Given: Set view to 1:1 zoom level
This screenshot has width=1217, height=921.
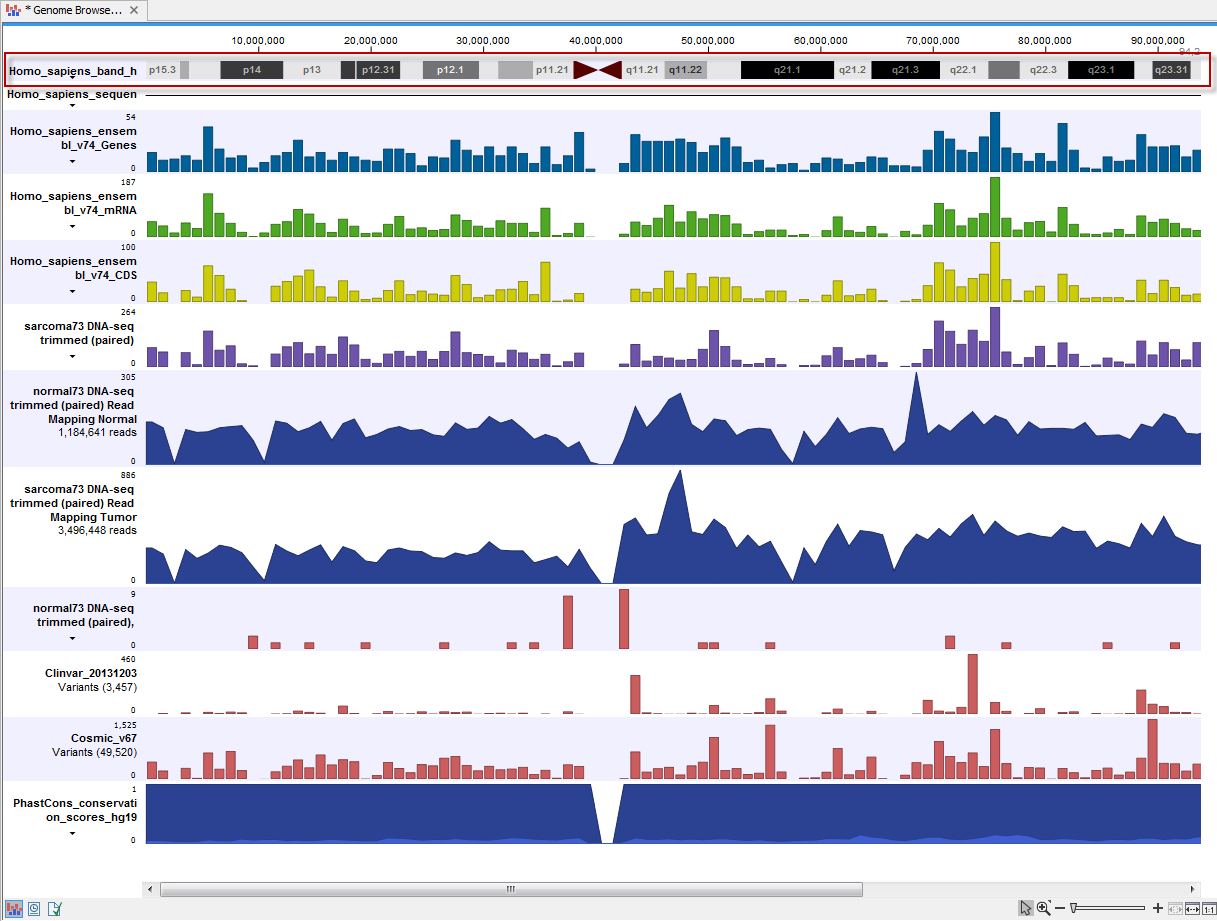Looking at the screenshot, I should coord(1207,908).
